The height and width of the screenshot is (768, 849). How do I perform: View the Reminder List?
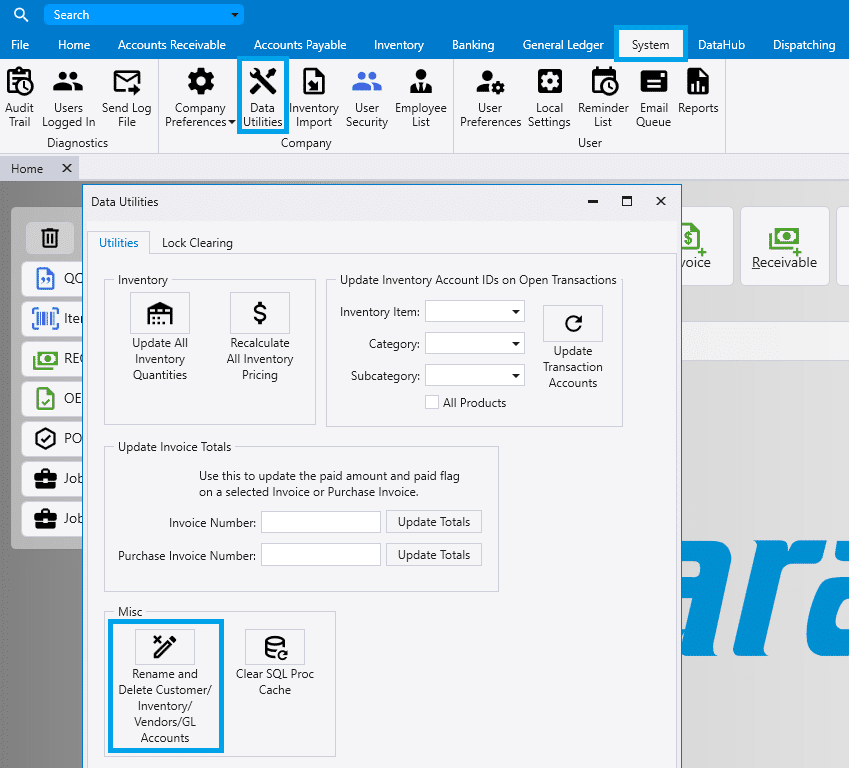click(603, 97)
